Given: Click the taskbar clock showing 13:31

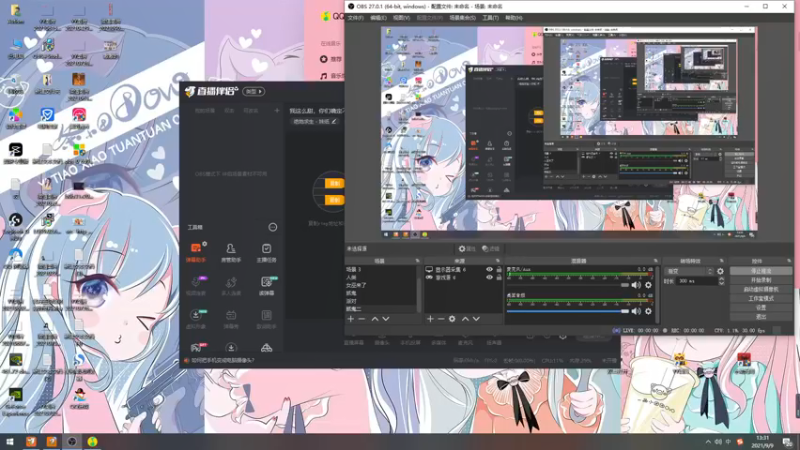Looking at the screenshot, I should (x=762, y=442).
